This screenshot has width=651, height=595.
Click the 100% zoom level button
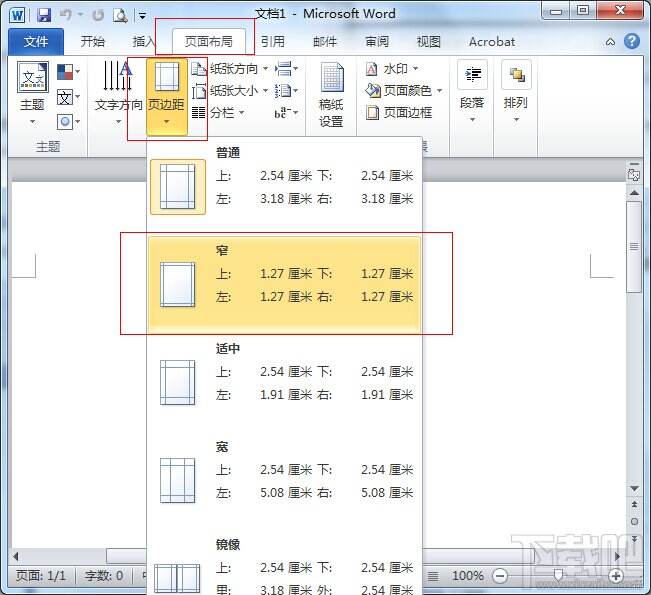pos(467,576)
